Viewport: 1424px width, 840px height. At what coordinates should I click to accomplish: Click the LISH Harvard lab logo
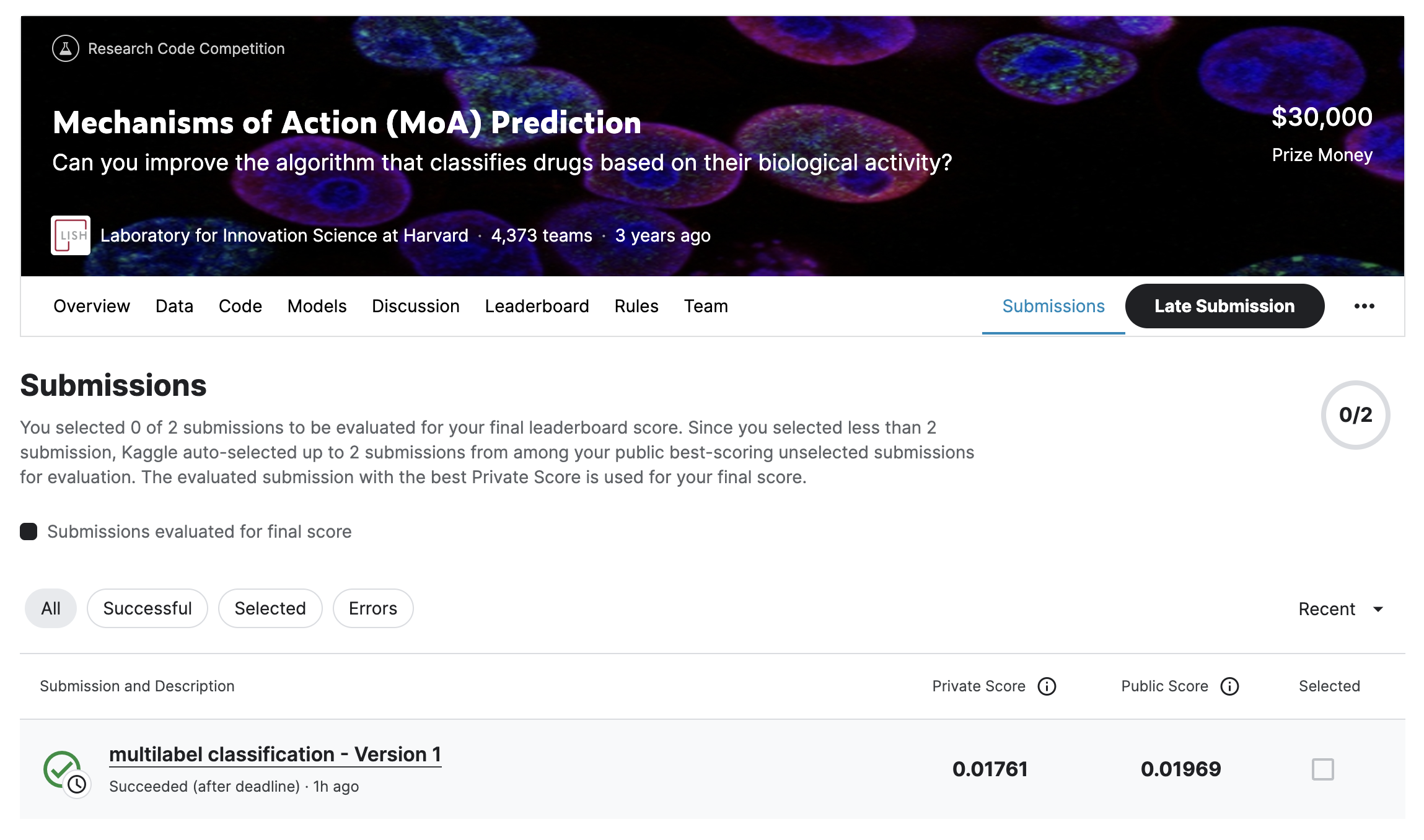coord(71,235)
